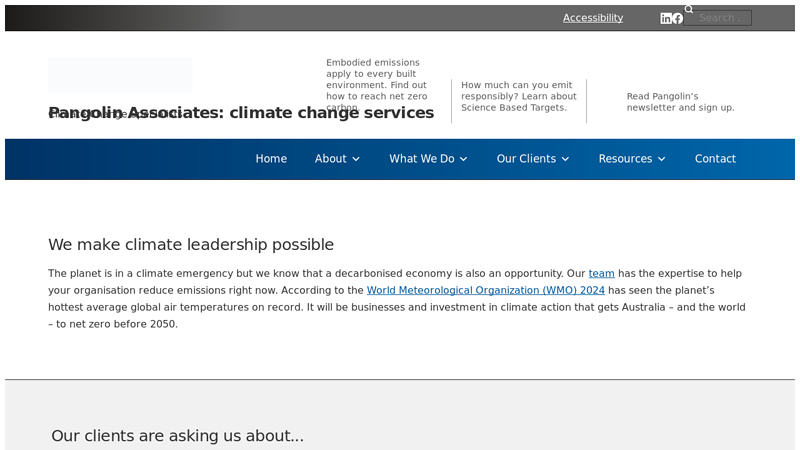Select the Resources menu label

click(625, 159)
